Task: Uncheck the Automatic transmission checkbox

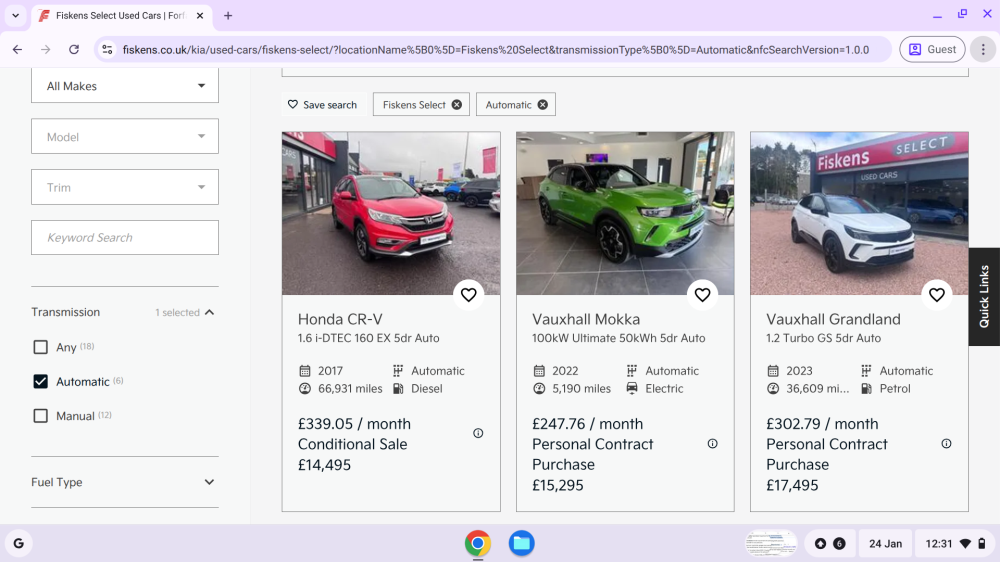Action: point(40,381)
